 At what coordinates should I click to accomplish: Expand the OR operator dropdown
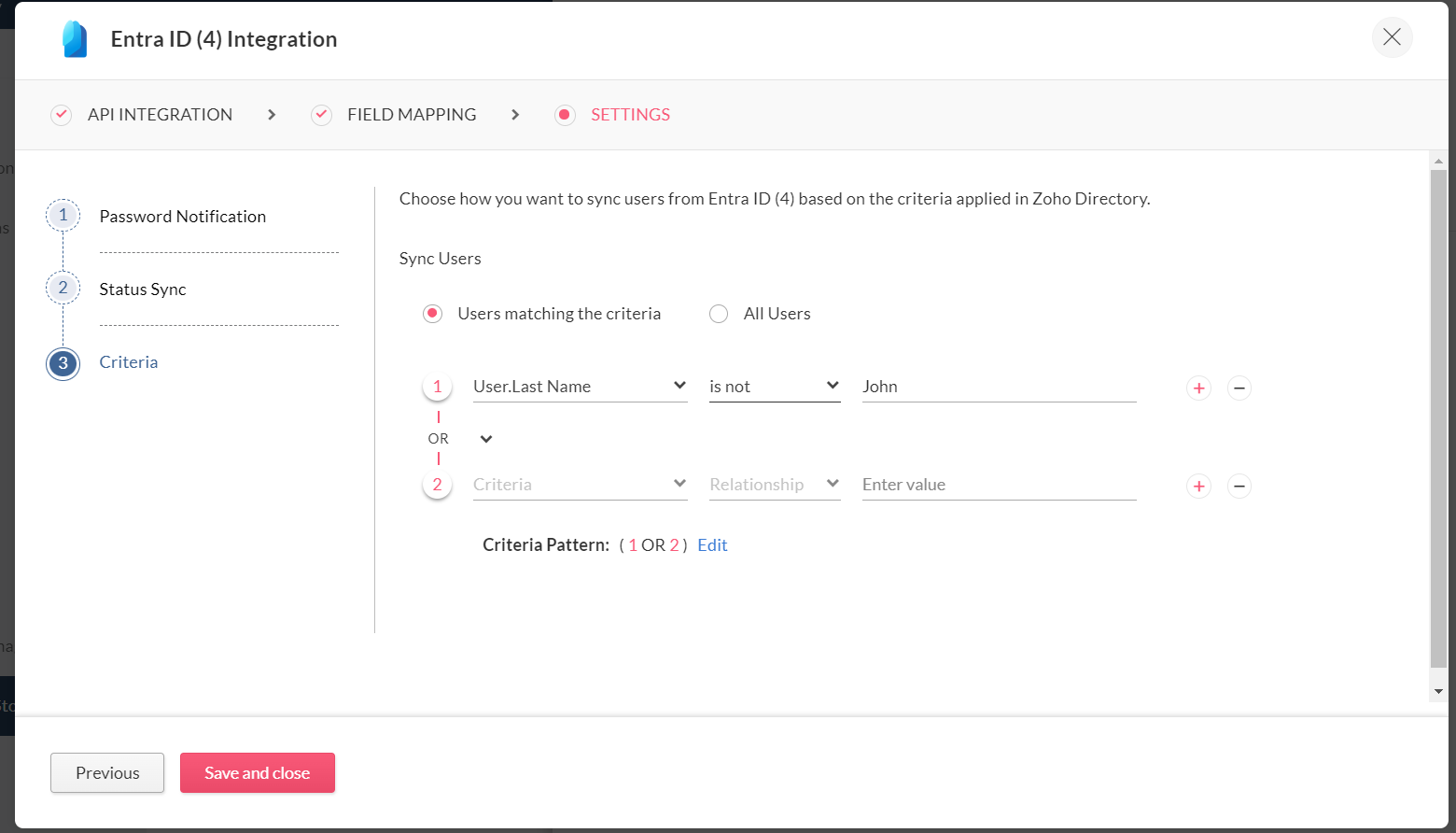[485, 439]
